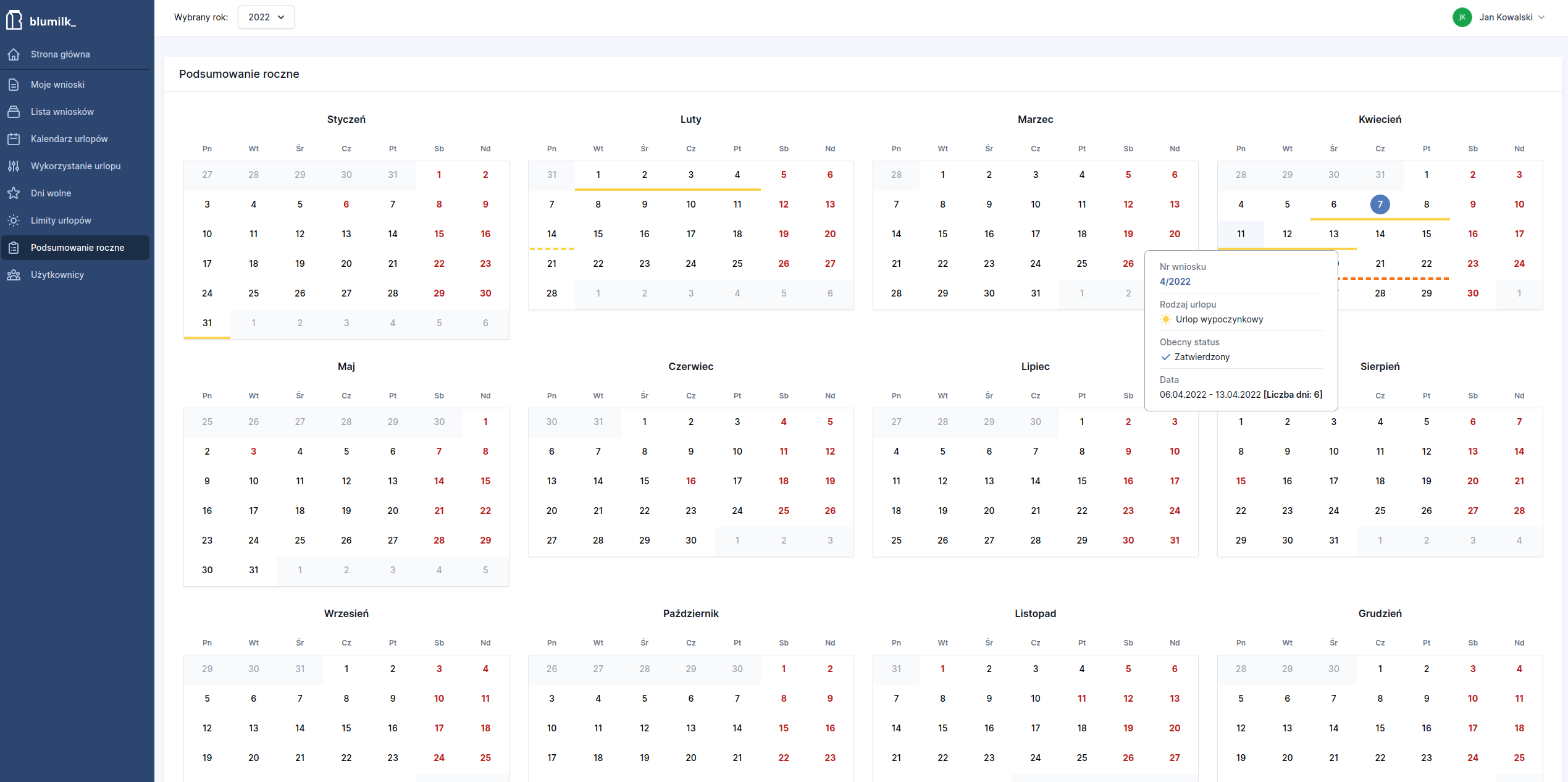
Task: Click the Dni wolne menu label
Action: (x=51, y=193)
